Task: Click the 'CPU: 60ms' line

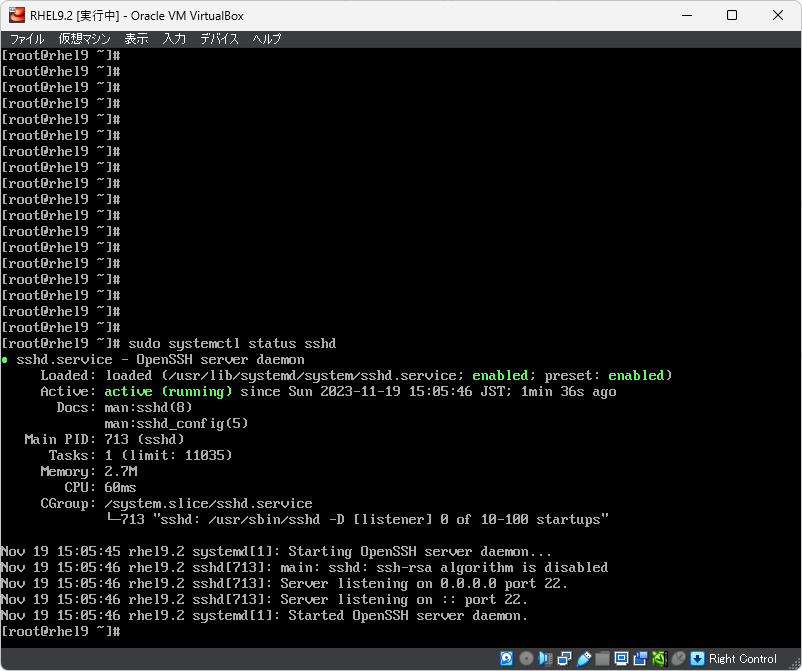Action: (x=100, y=487)
